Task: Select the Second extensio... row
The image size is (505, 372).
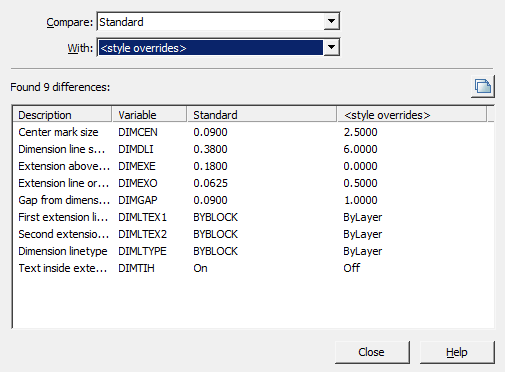Action: click(x=253, y=234)
